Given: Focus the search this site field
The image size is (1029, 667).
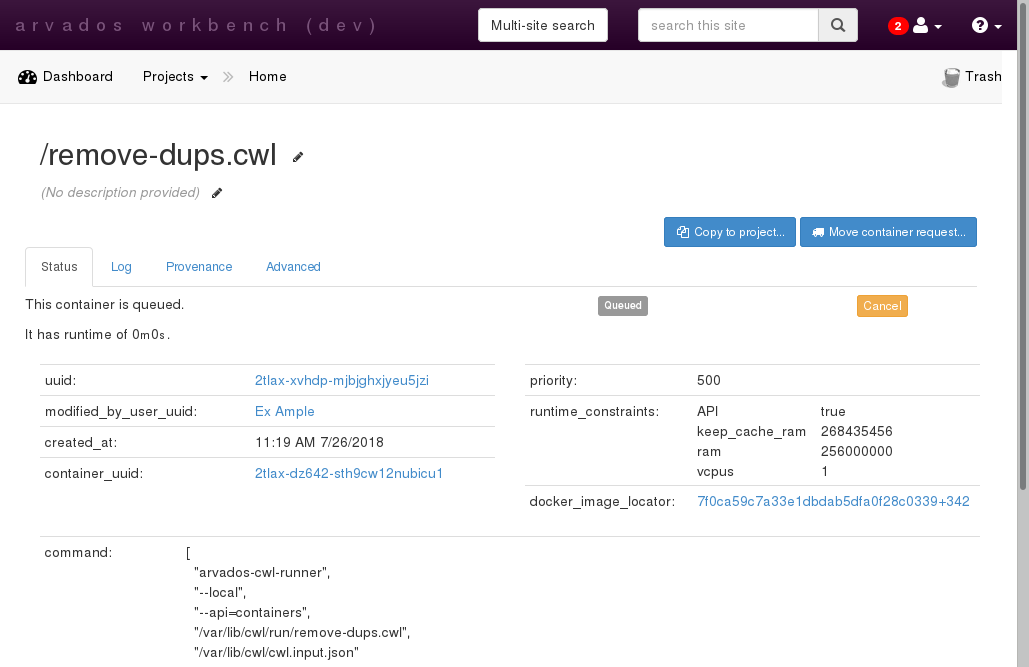Looking at the screenshot, I should pyautogui.click(x=728, y=26).
